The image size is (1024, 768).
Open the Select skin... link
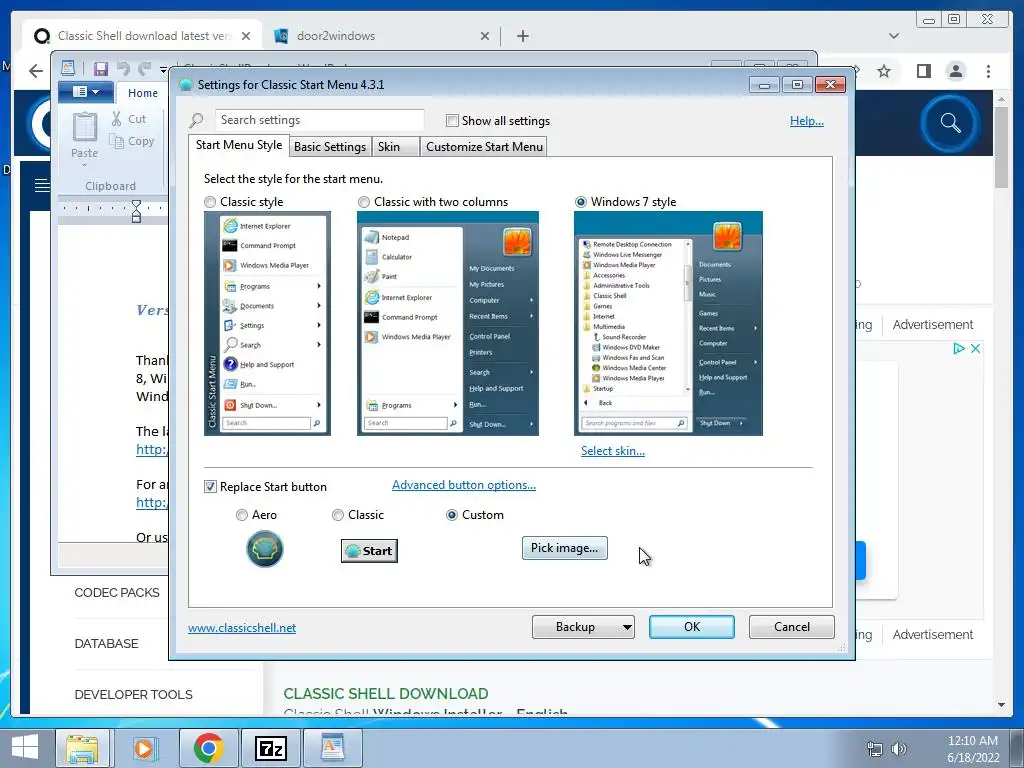(x=613, y=451)
